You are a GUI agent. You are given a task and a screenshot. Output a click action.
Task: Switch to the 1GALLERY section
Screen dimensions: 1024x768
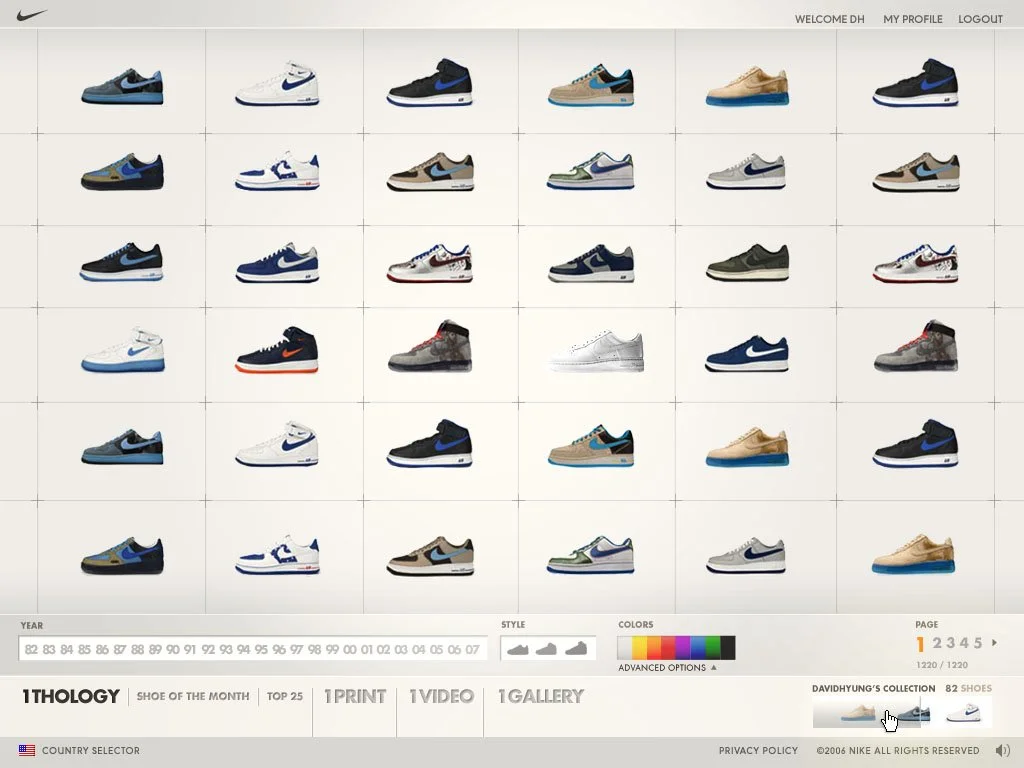tap(541, 696)
